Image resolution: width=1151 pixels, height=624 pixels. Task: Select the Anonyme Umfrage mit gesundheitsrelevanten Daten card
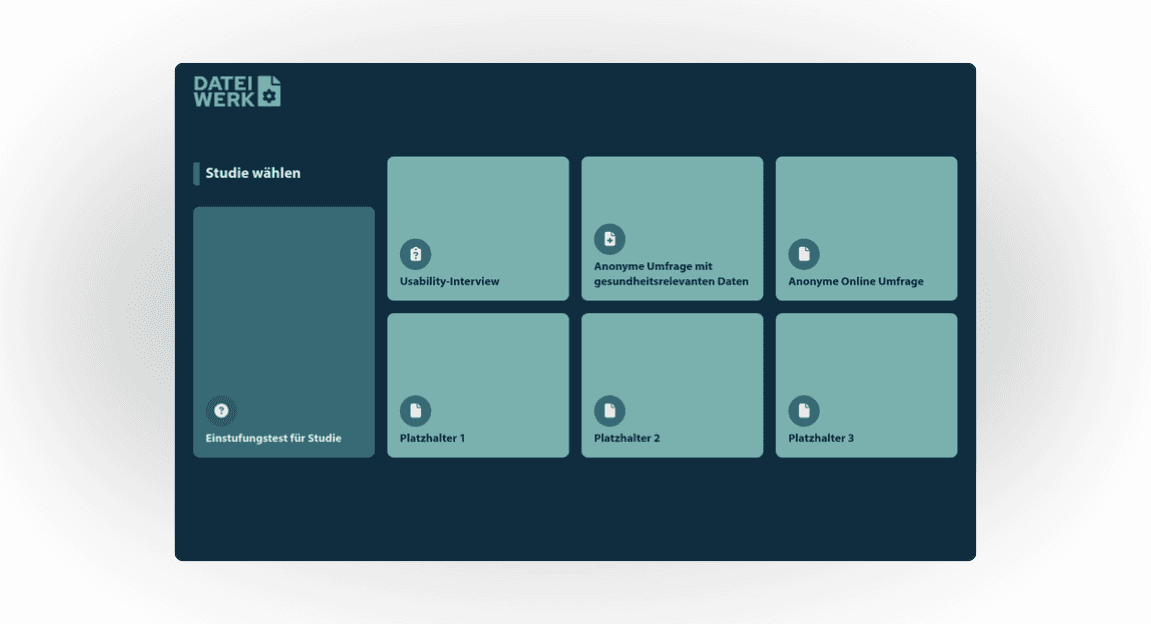click(671, 195)
